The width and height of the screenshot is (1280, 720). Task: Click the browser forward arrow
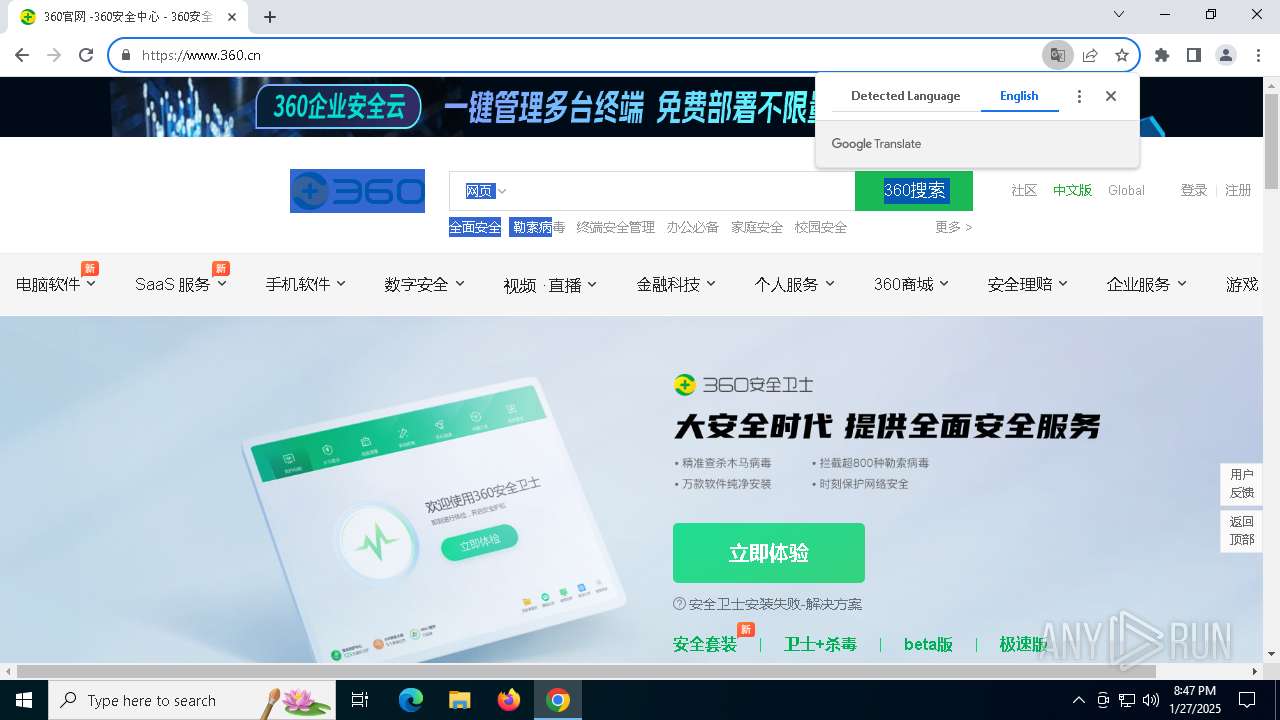coord(54,55)
